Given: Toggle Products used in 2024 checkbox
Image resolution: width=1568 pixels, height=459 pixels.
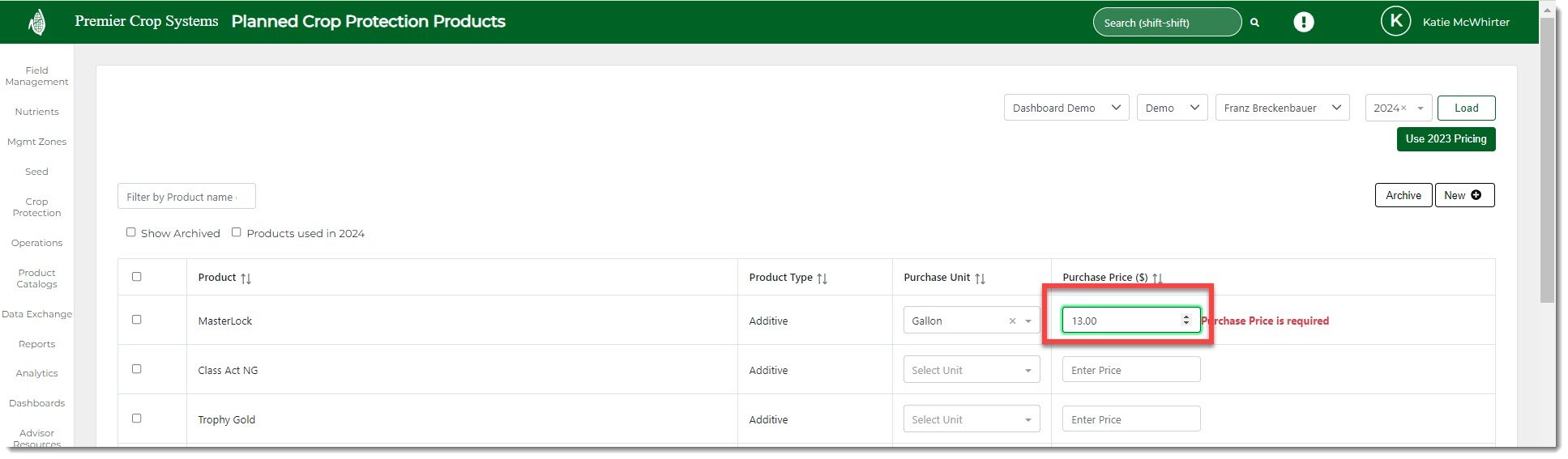Looking at the screenshot, I should tap(237, 232).
